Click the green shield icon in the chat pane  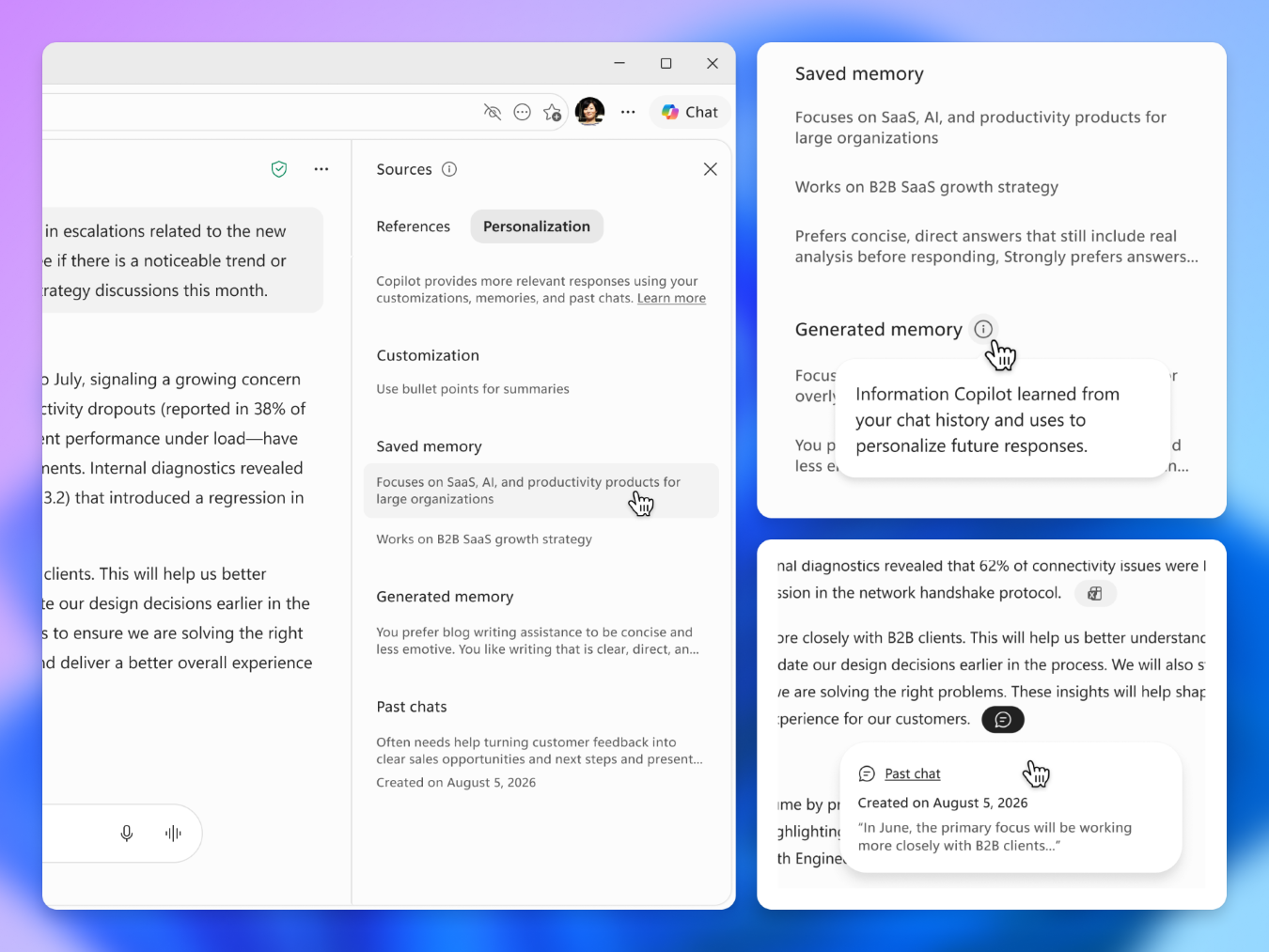[x=279, y=169]
